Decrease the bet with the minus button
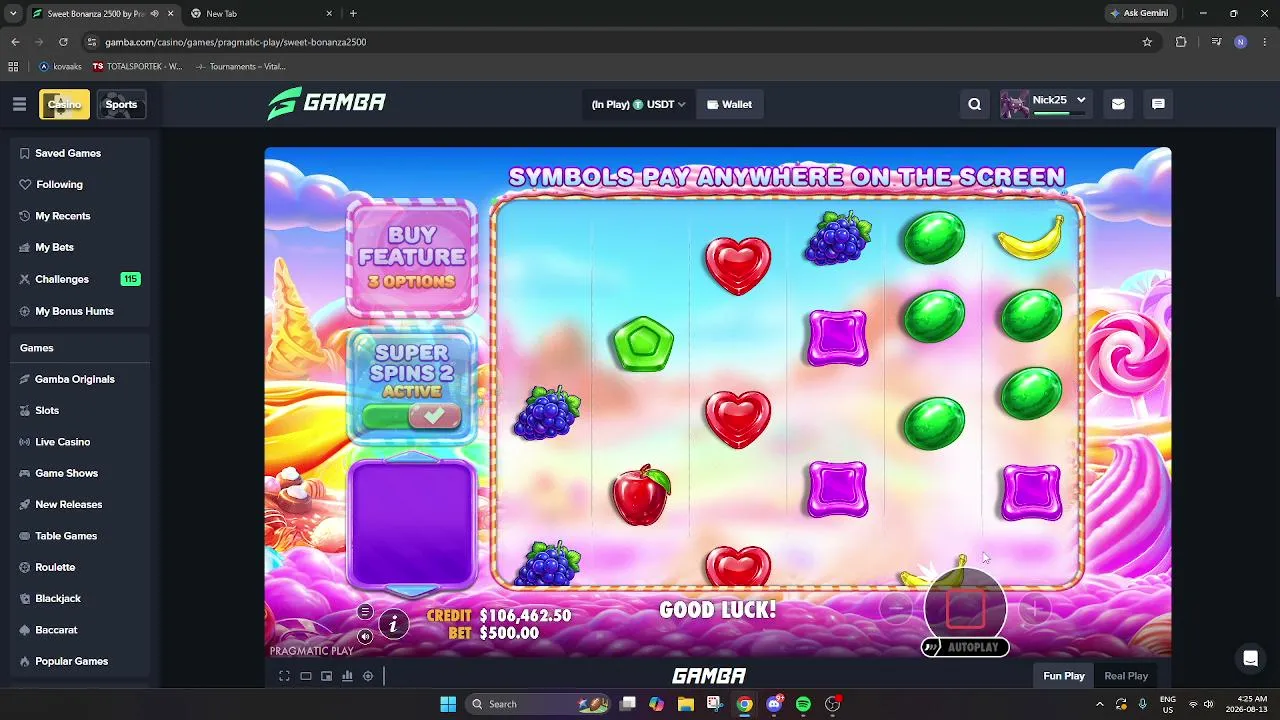This screenshot has height=720, width=1280. 897,607
